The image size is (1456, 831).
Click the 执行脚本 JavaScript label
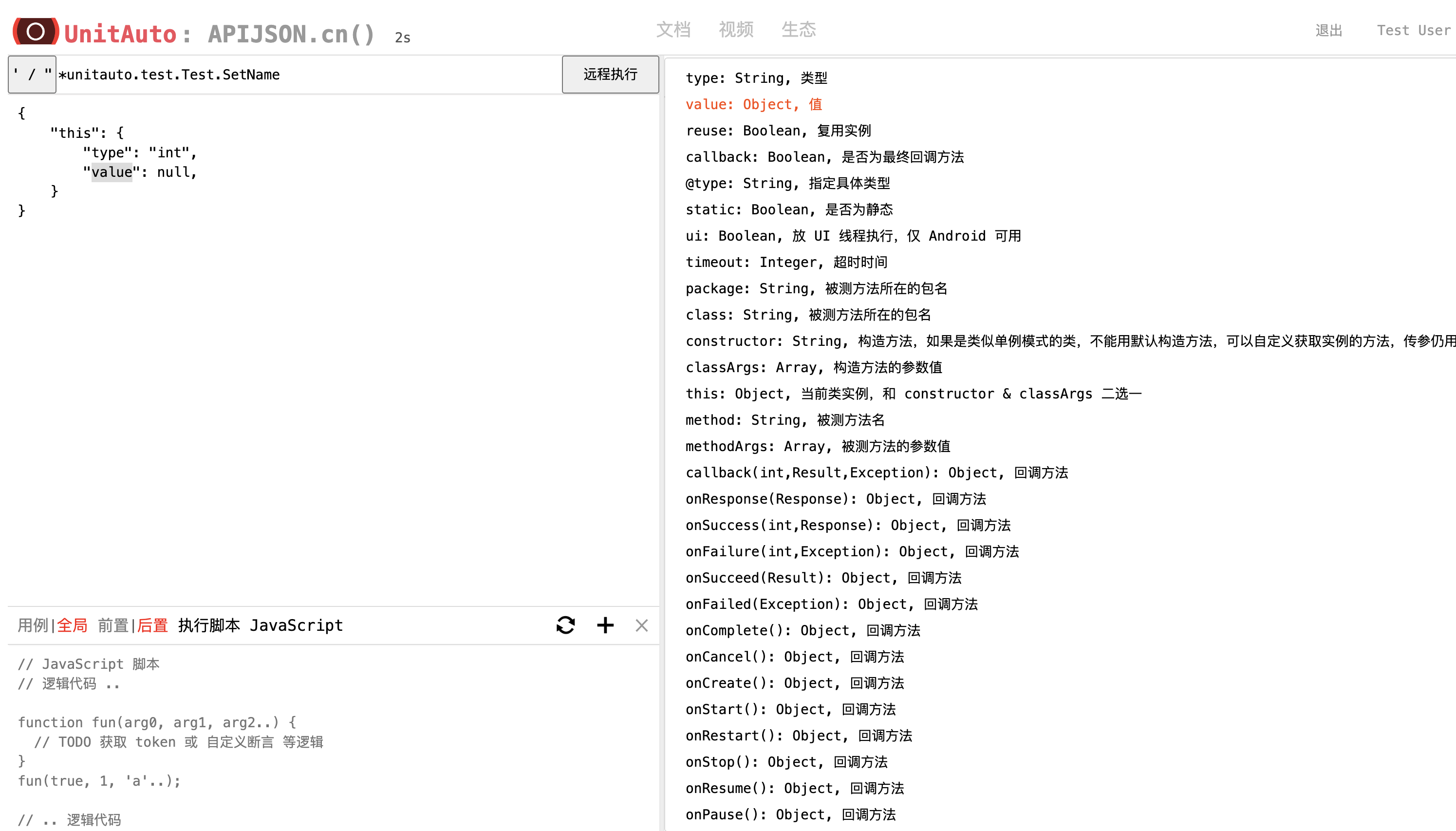tap(260, 625)
